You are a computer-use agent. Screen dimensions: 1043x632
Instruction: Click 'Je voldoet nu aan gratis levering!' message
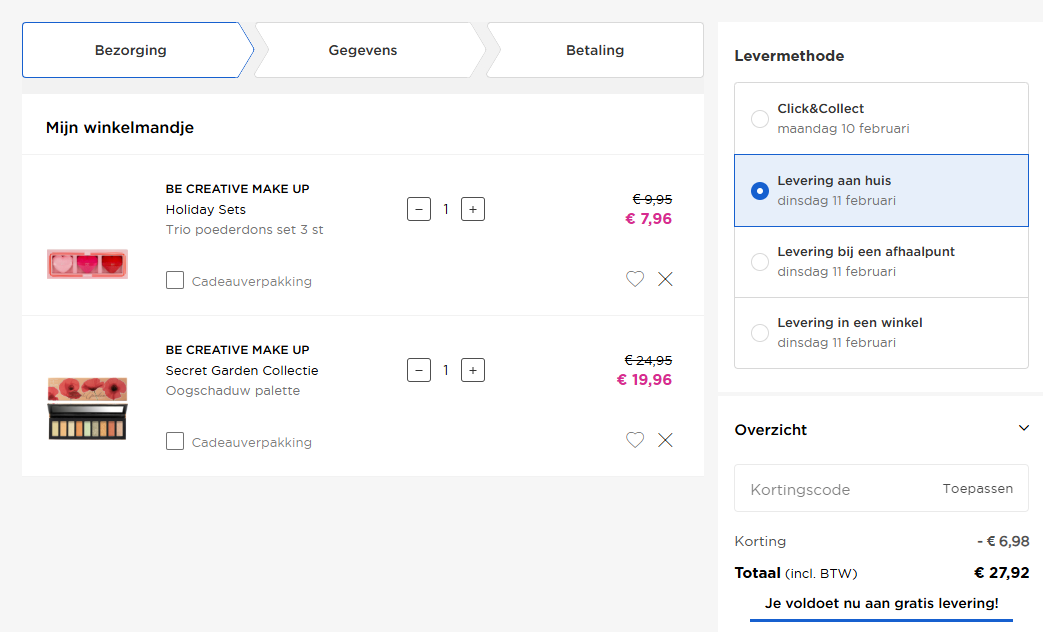[x=881, y=603]
